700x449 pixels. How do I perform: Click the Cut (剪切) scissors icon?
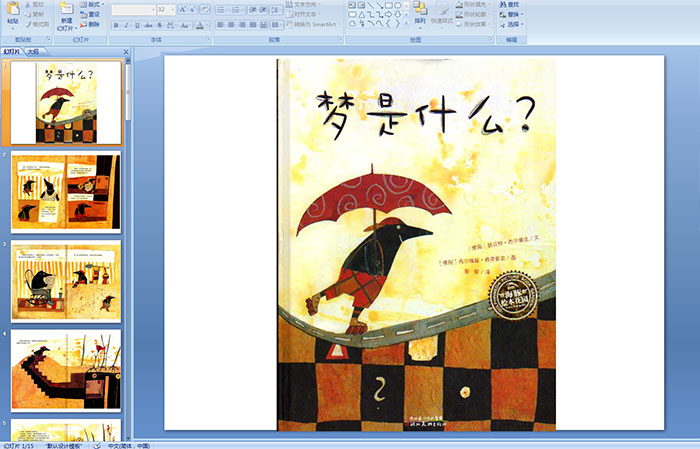pyautogui.click(x=28, y=4)
